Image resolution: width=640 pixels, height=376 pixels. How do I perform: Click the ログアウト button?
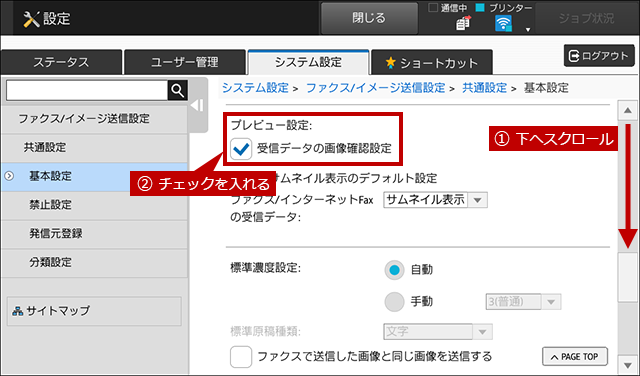(599, 56)
